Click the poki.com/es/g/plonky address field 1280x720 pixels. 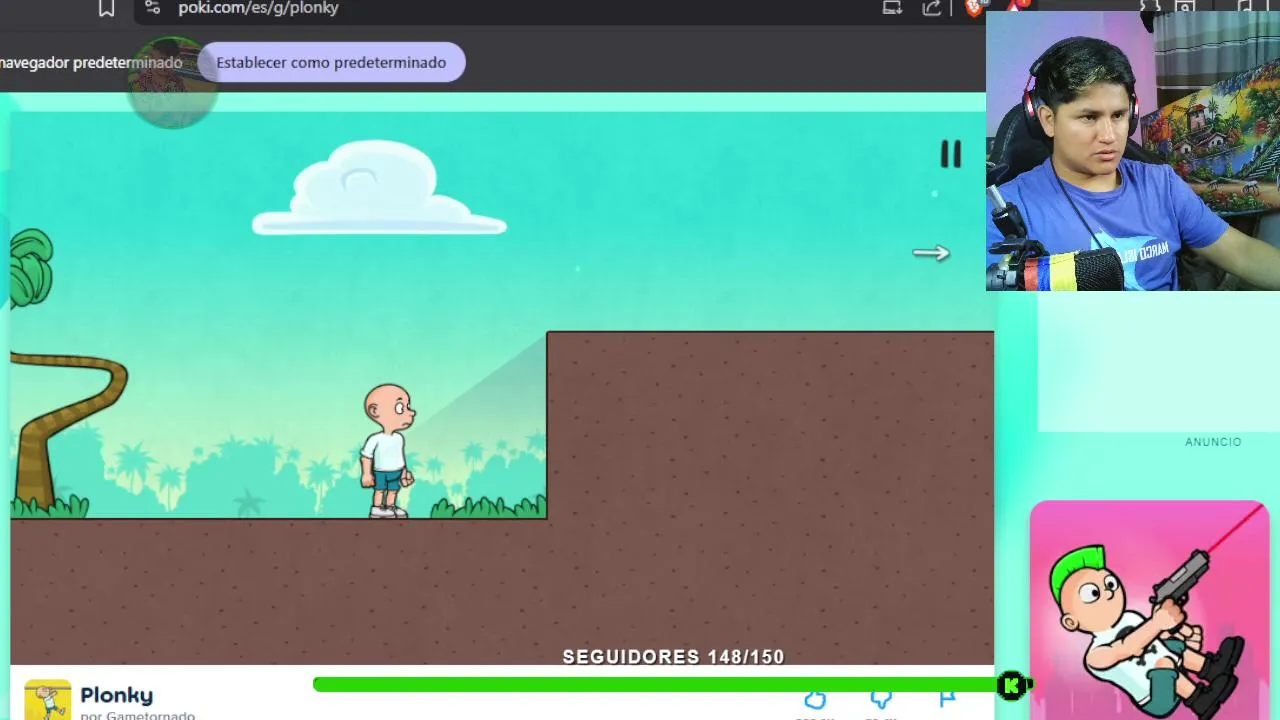[x=258, y=8]
